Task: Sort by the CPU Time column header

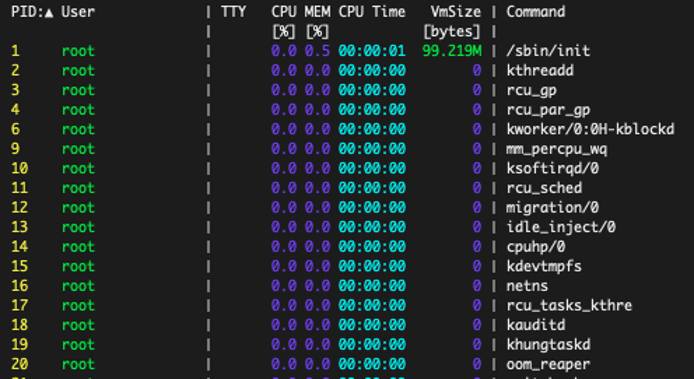Action: (372, 12)
